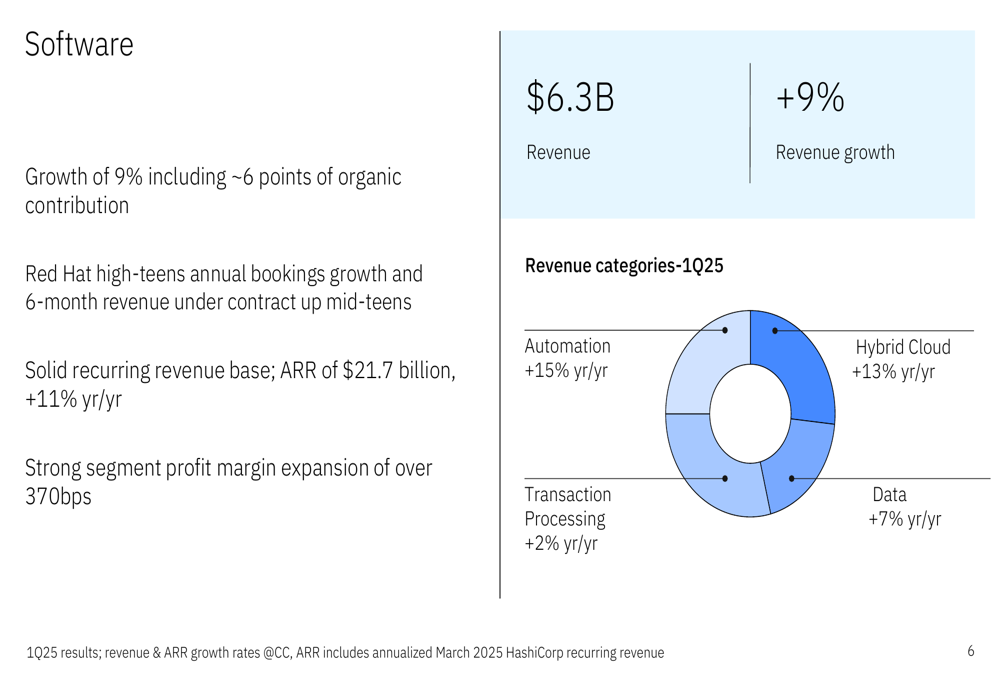Click the segment profit margin expansion text
Viewport: 1000px width, 685px height.
click(228, 482)
